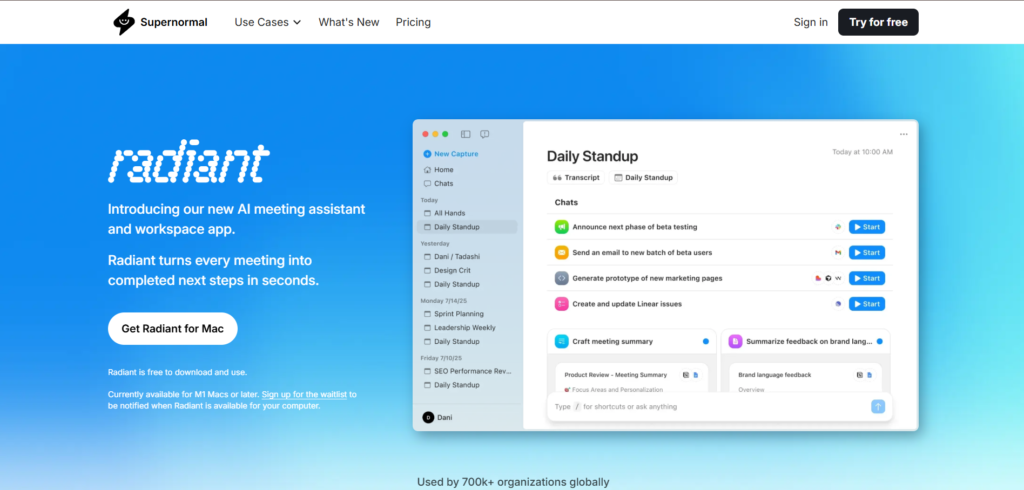Viewport: 1024px width, 490px height.
Task: Click the quote icon on Transcript
Action: pyautogui.click(x=557, y=178)
